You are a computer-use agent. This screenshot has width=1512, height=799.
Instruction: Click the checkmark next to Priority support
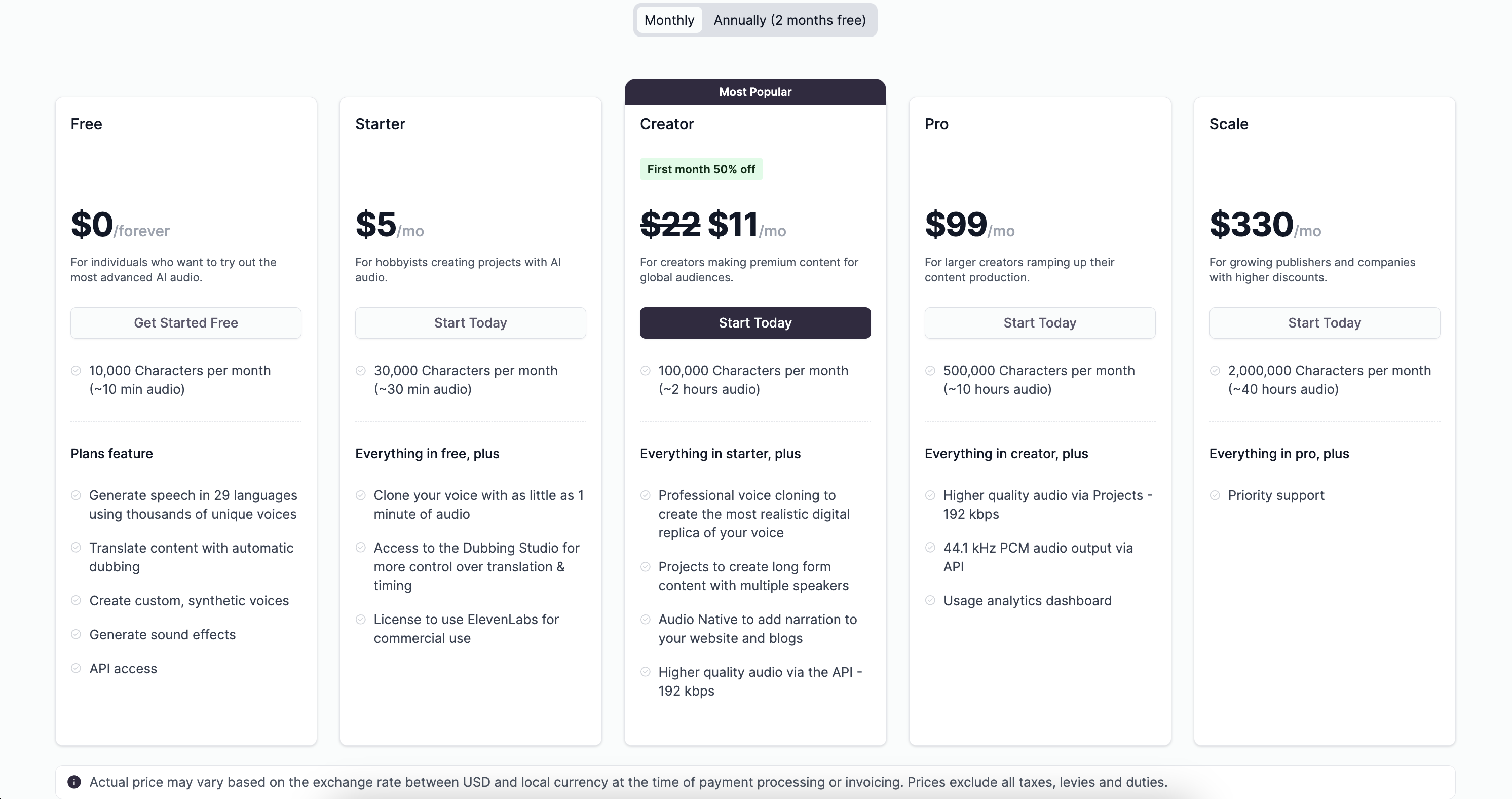click(1215, 495)
